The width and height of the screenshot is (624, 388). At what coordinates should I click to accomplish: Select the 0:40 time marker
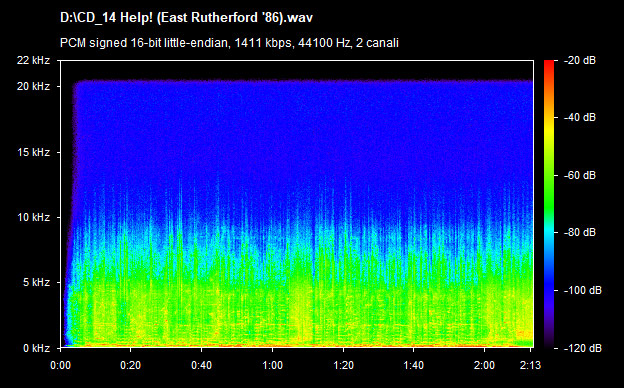tap(201, 365)
